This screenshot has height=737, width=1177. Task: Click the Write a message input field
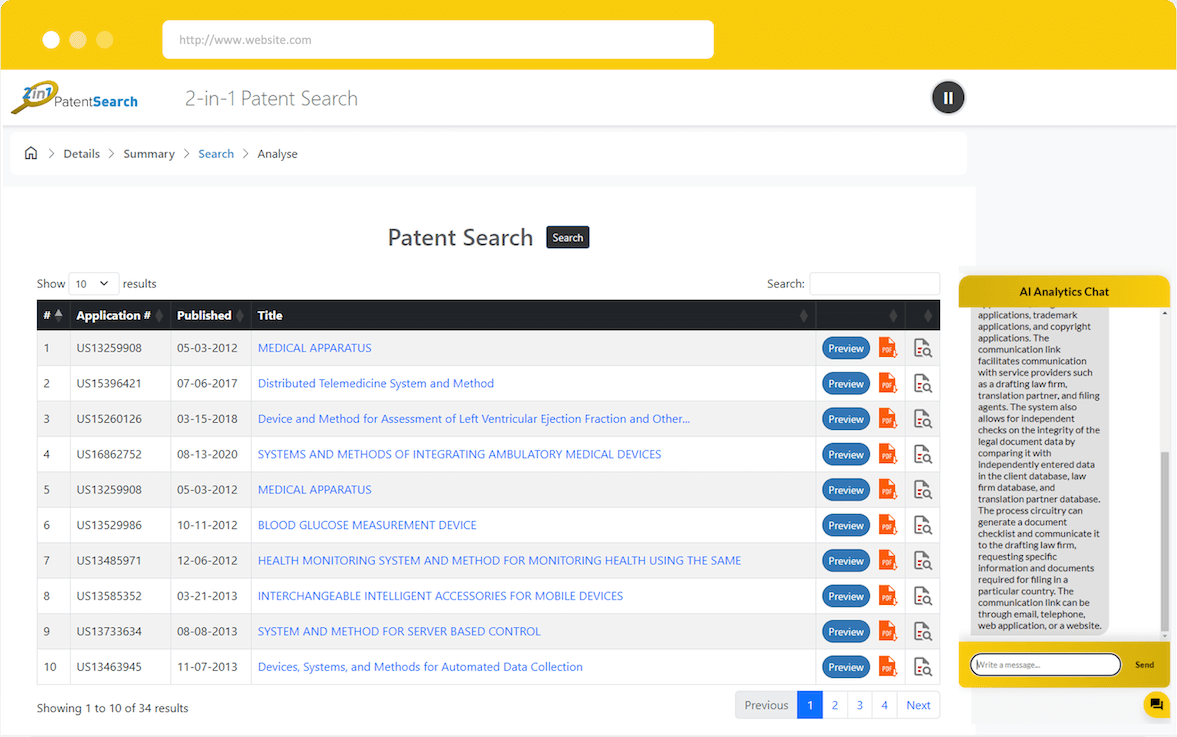(x=1045, y=665)
